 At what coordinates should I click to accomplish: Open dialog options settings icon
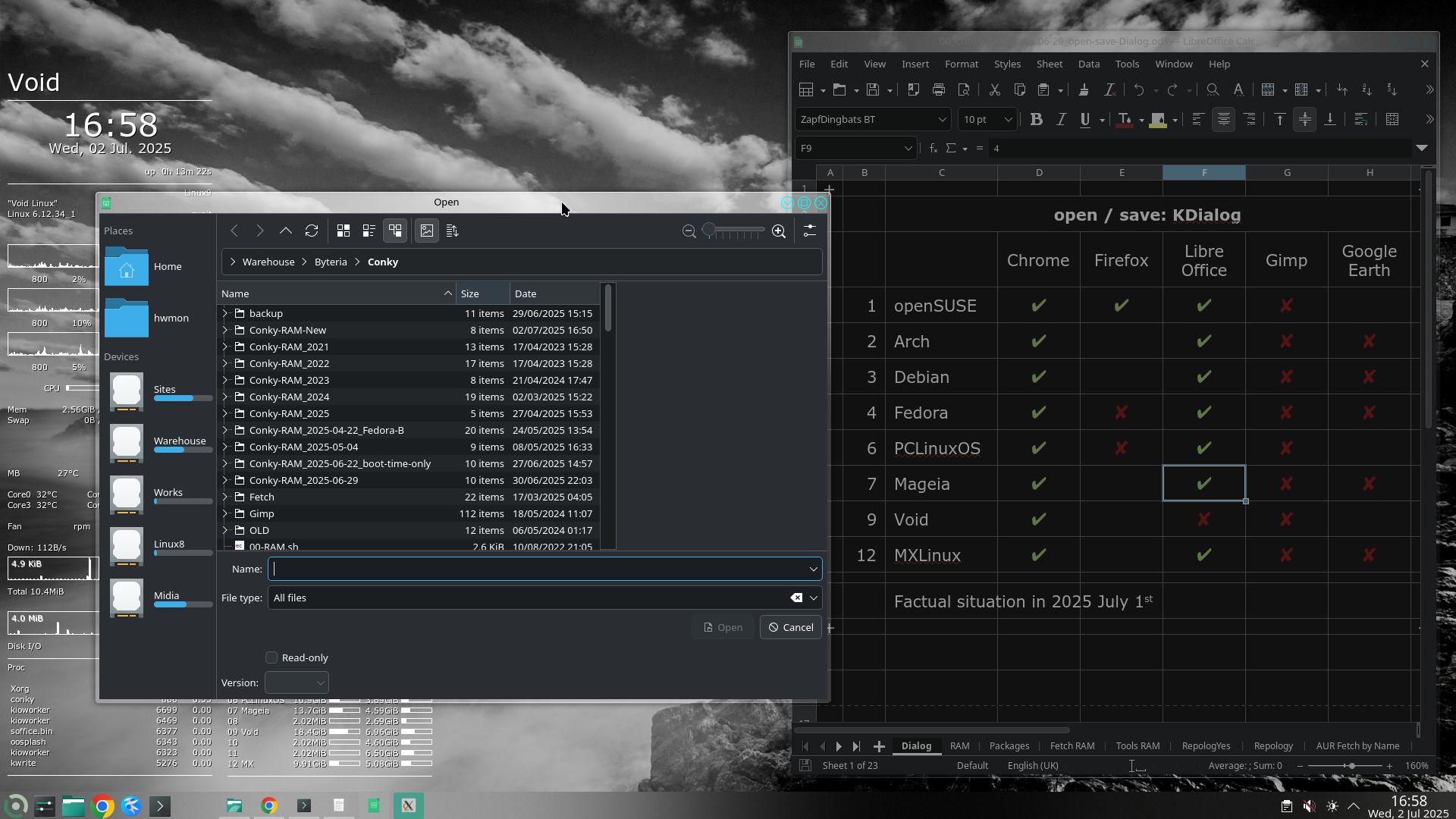click(810, 231)
